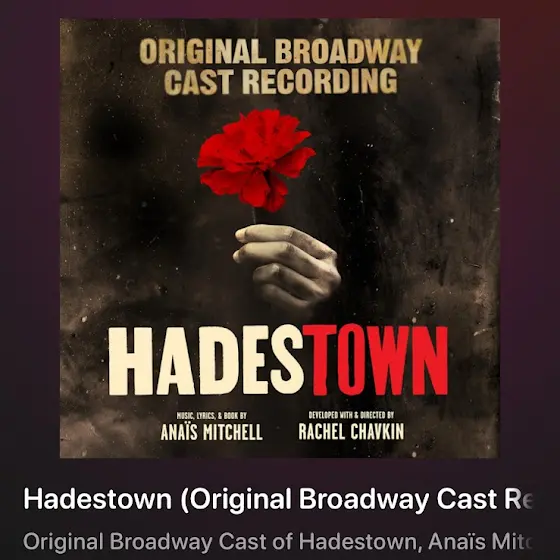Select the truncated Anaïs Mit artist name
Screen dimensions: 560x560
click(480, 541)
